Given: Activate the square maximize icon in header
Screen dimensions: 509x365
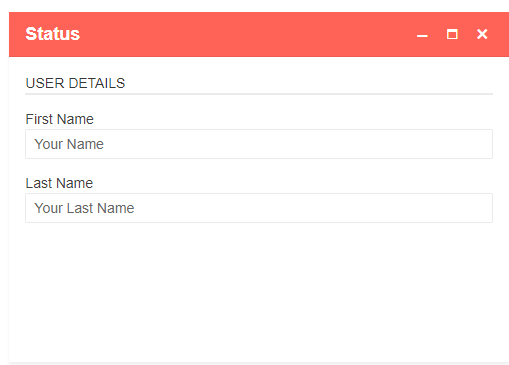Looking at the screenshot, I should coord(452,34).
